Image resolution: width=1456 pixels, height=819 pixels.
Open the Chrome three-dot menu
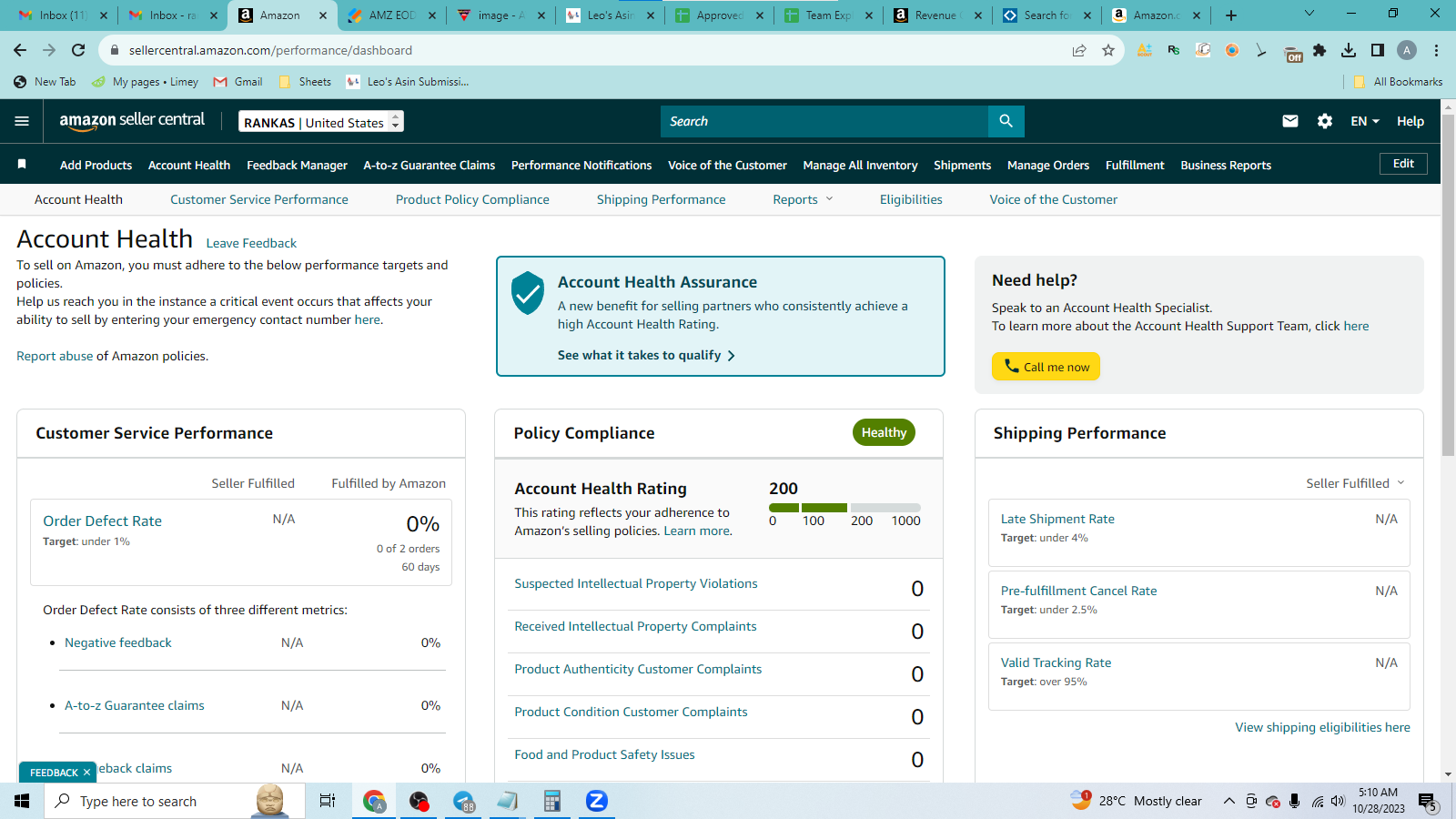[1436, 50]
